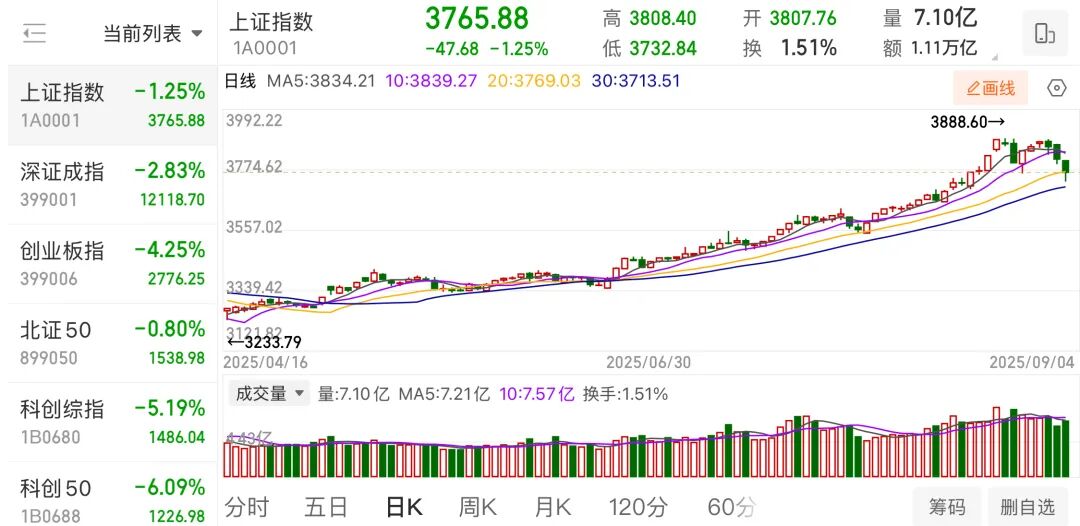Select 创业板指 in the list

pos(112,264)
